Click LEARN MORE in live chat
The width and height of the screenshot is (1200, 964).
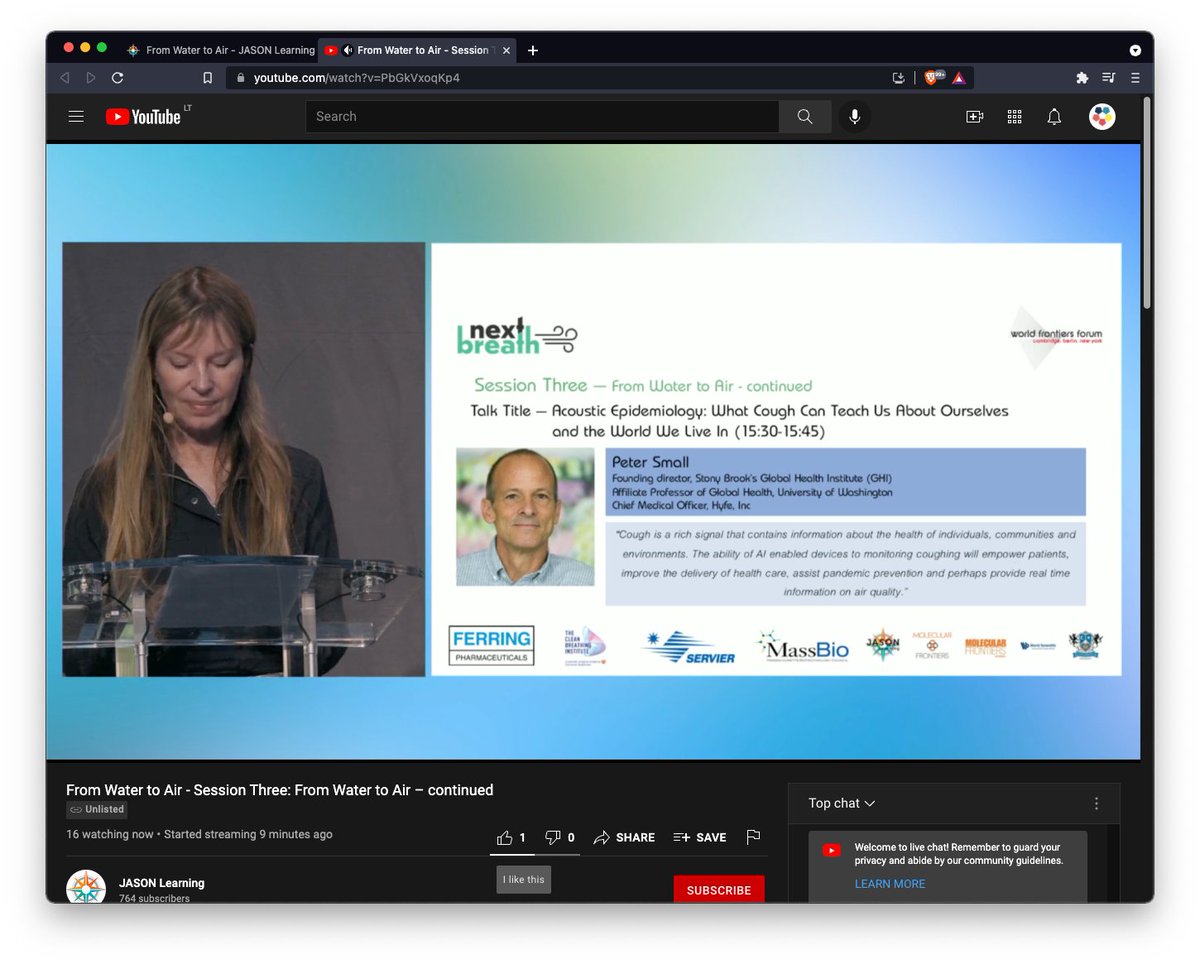tap(890, 884)
